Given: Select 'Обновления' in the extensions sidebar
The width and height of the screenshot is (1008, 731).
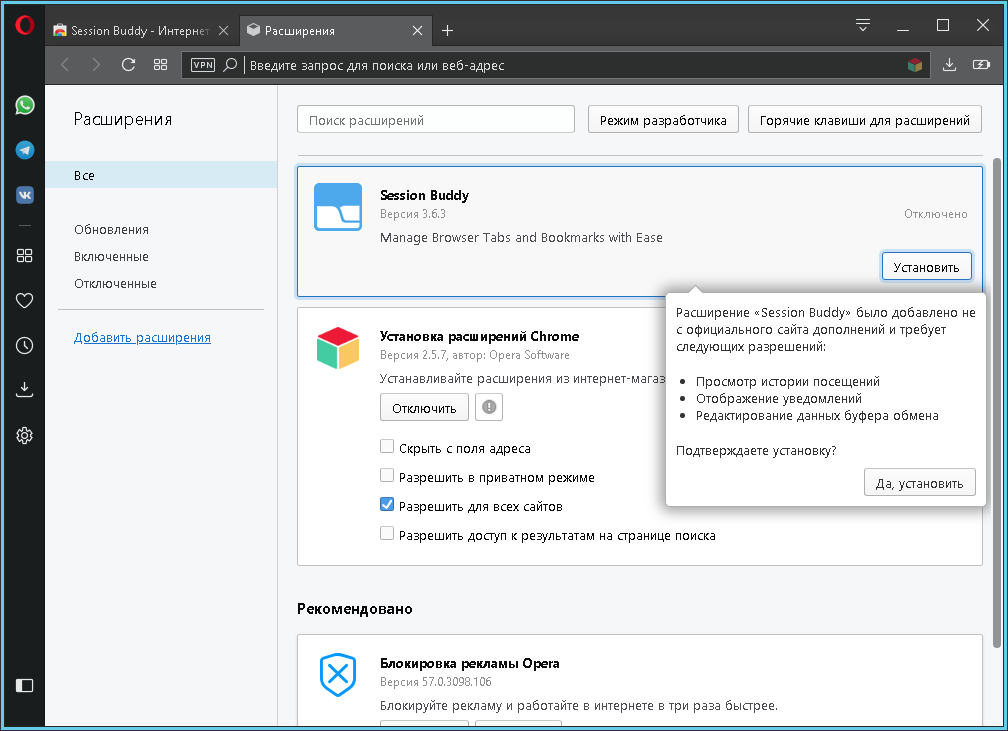Looking at the screenshot, I should click(x=111, y=230).
